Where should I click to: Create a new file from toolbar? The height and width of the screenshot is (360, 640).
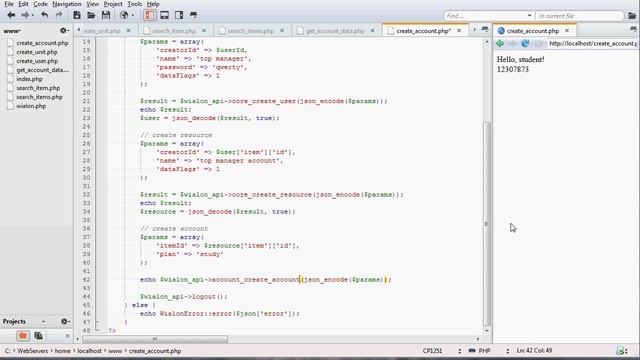click(77, 15)
